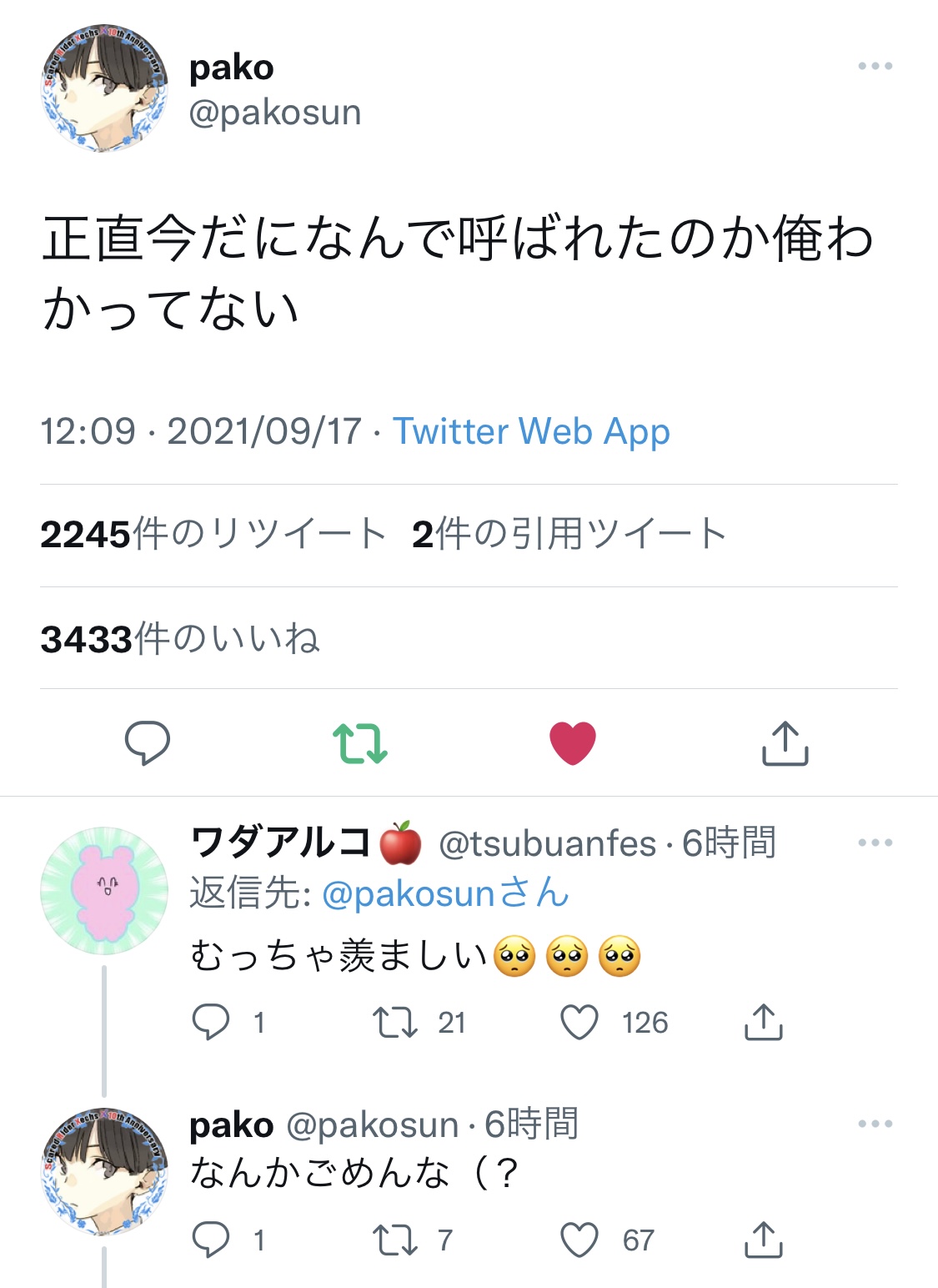Open more options on pako's reply

(x=875, y=1124)
